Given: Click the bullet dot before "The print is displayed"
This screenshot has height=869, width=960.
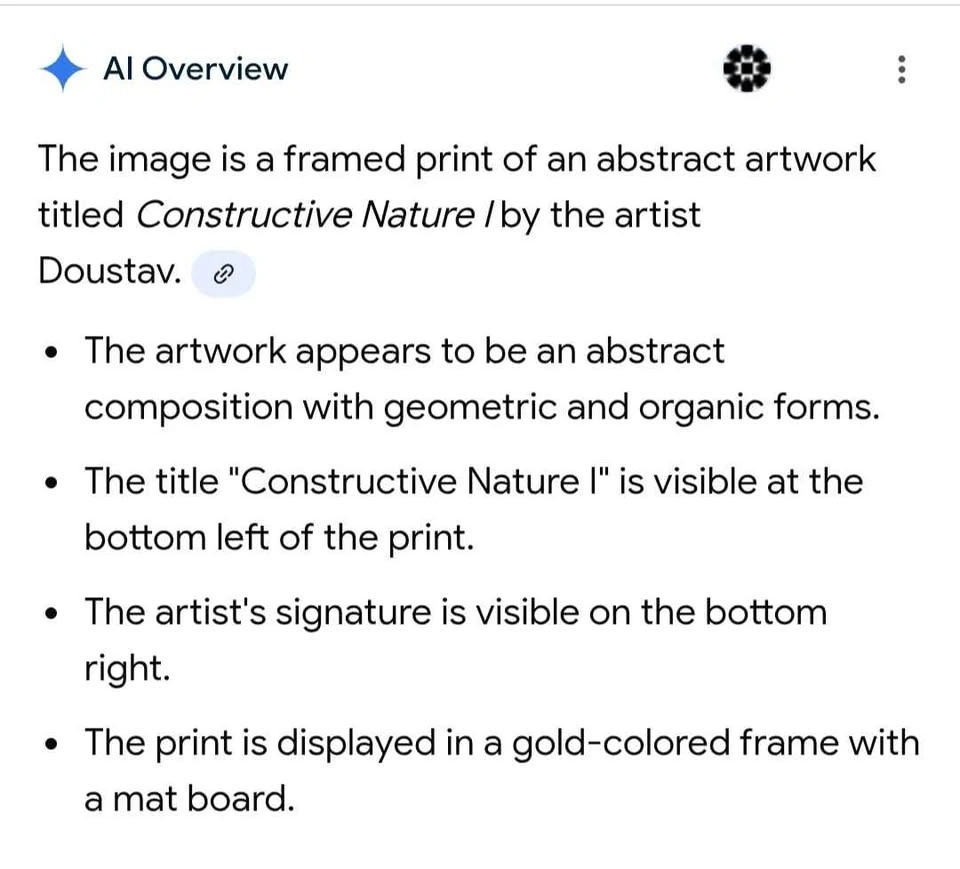Looking at the screenshot, I should 52,745.
